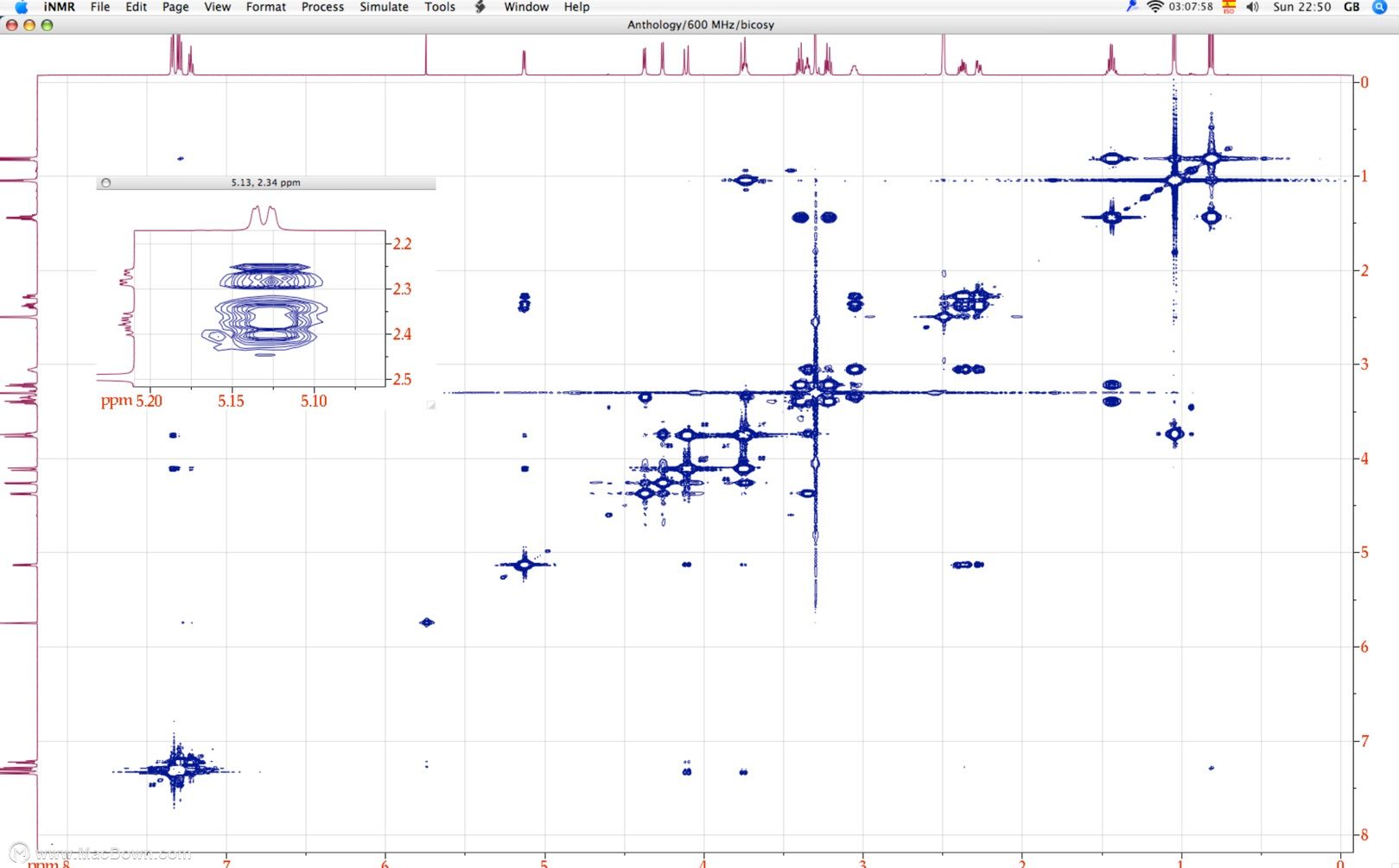This screenshot has width=1399, height=868.
Task: Click the GB user menu
Action: [x=1351, y=7]
